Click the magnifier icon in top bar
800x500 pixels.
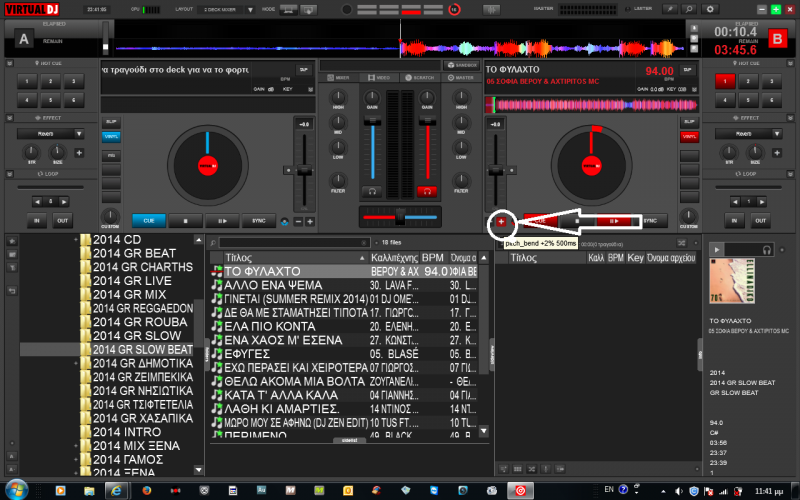coord(689,9)
